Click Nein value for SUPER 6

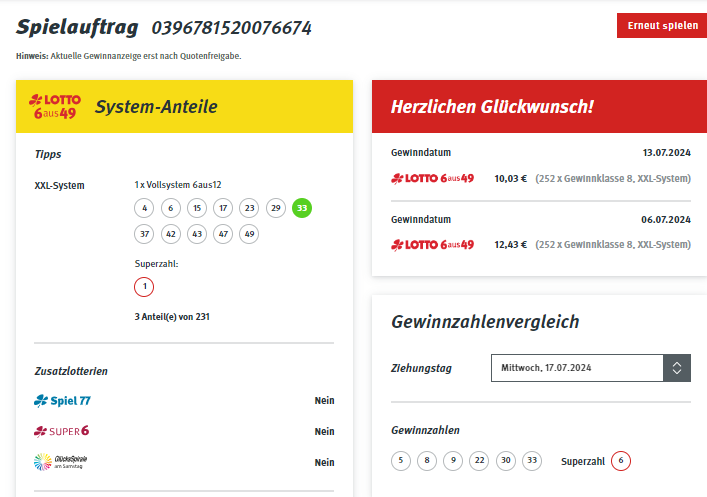point(325,432)
